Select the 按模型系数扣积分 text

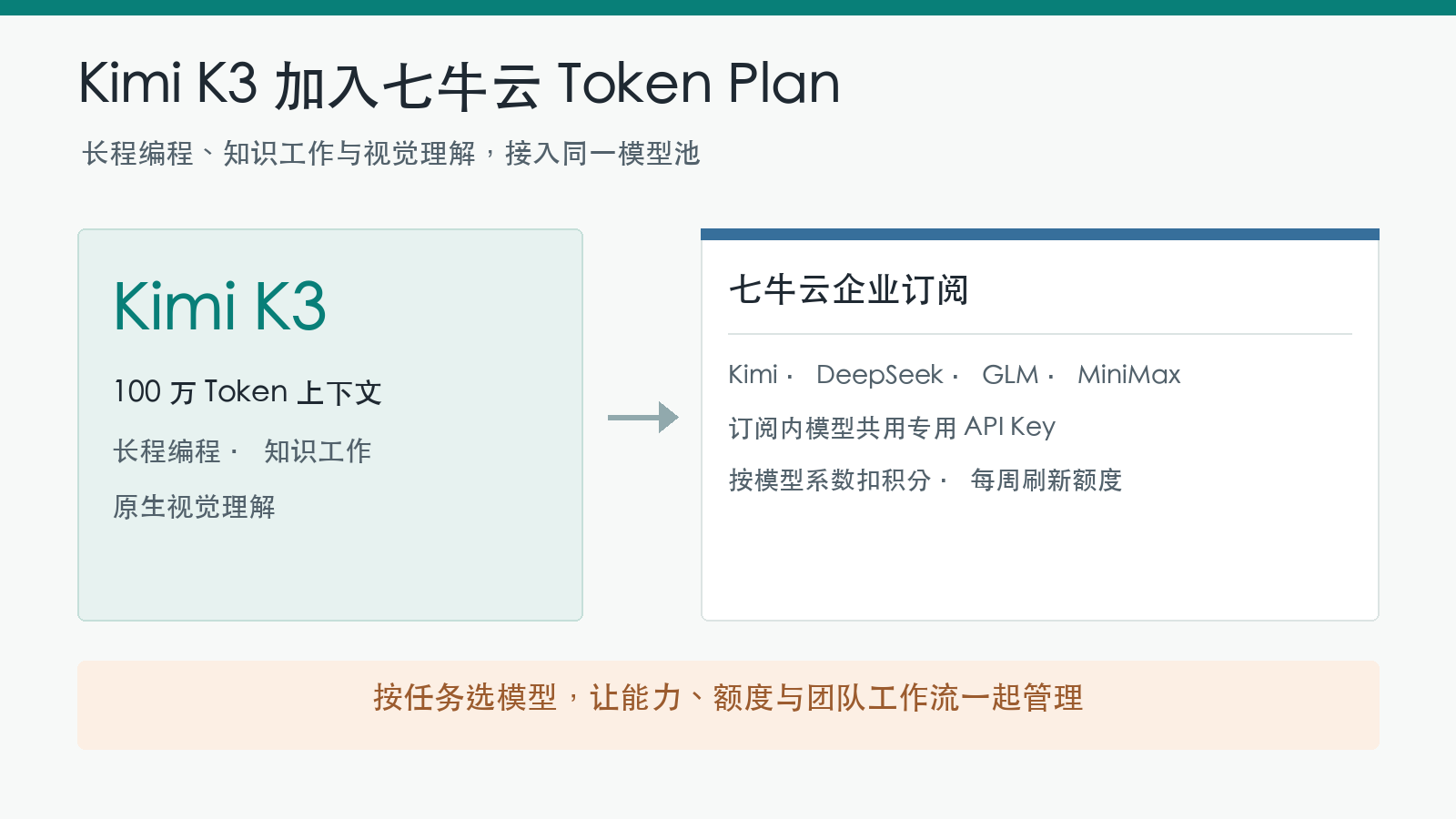830,480
